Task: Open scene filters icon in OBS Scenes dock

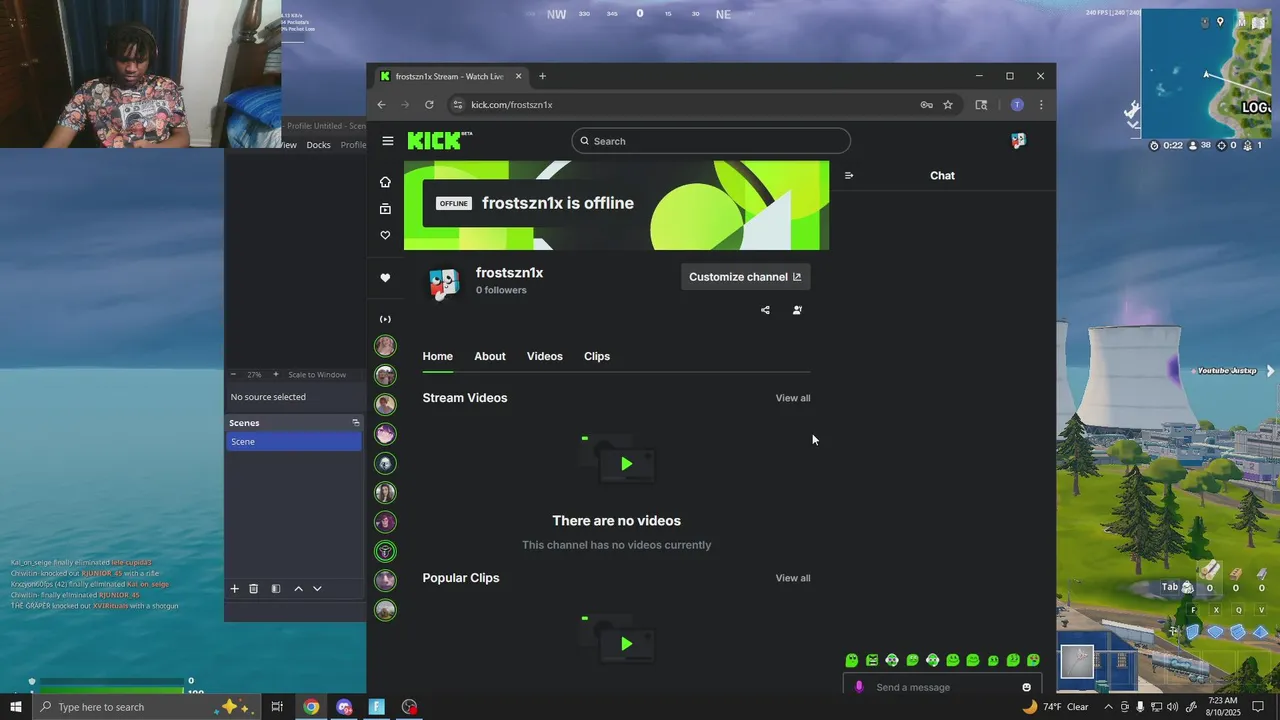Action: point(276,589)
